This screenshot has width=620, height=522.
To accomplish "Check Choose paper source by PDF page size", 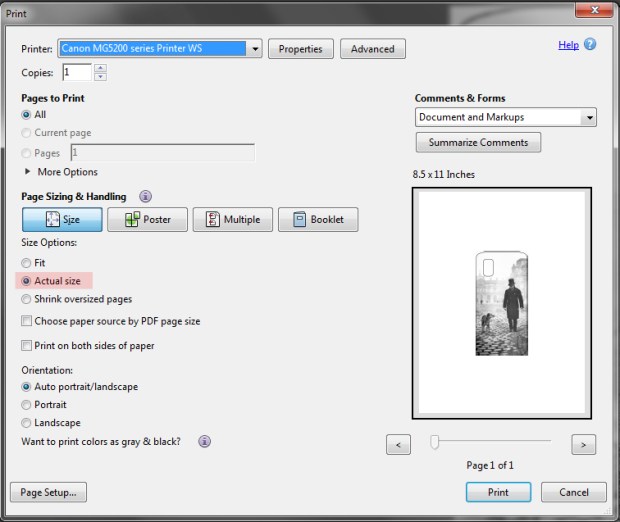I will tap(27, 322).
